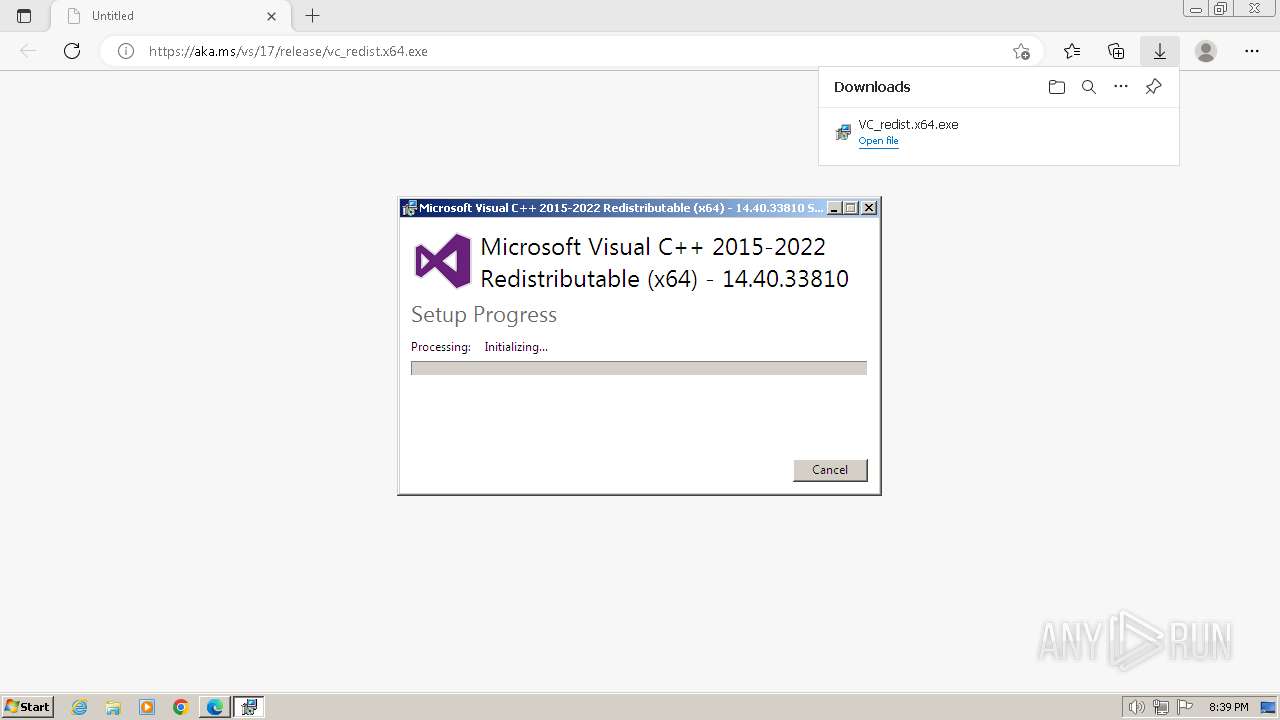Minimize the Edge browser window
Screen dimensions: 1280x720
(x=1196, y=9)
